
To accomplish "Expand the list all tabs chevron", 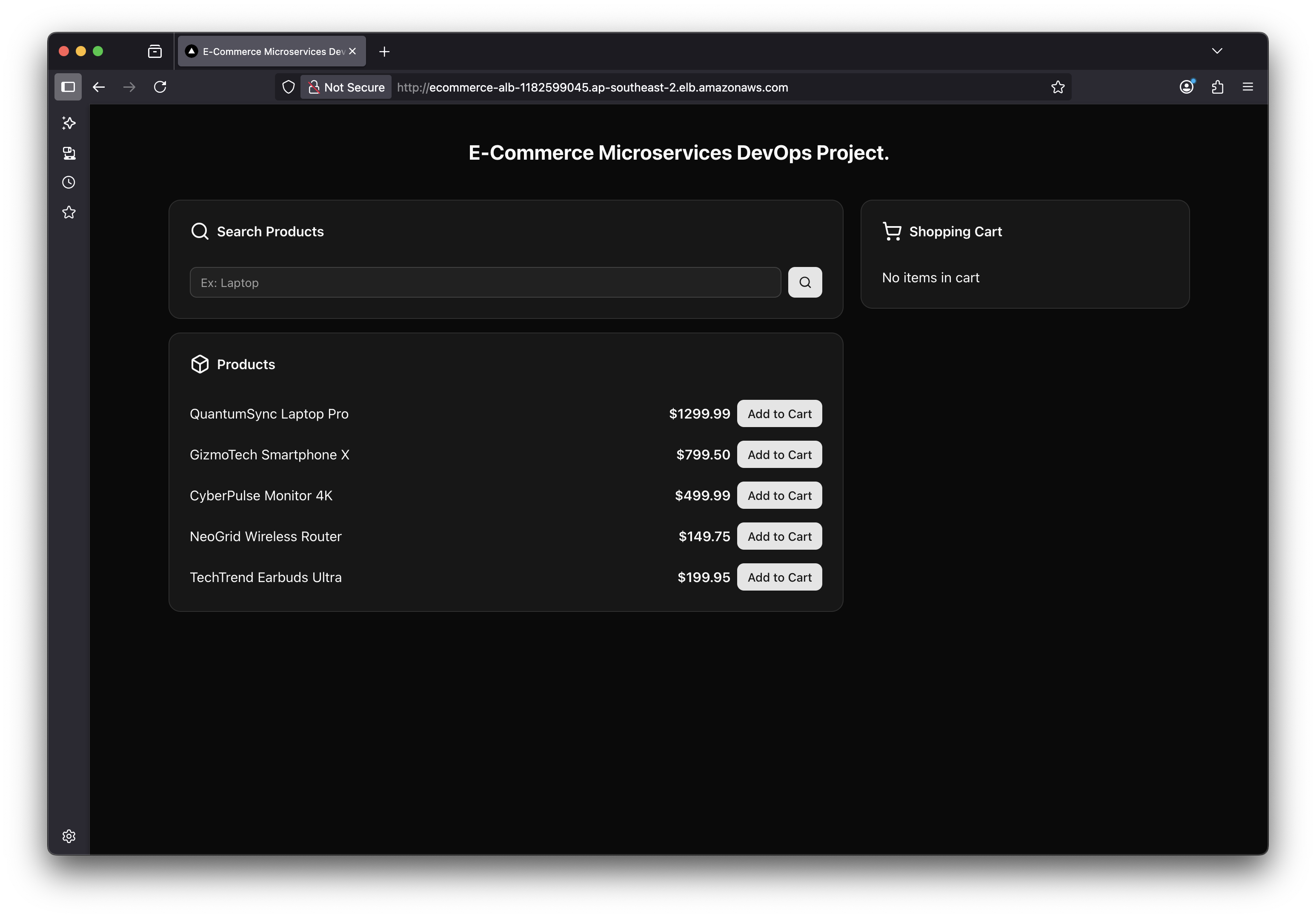I will 1217,51.
